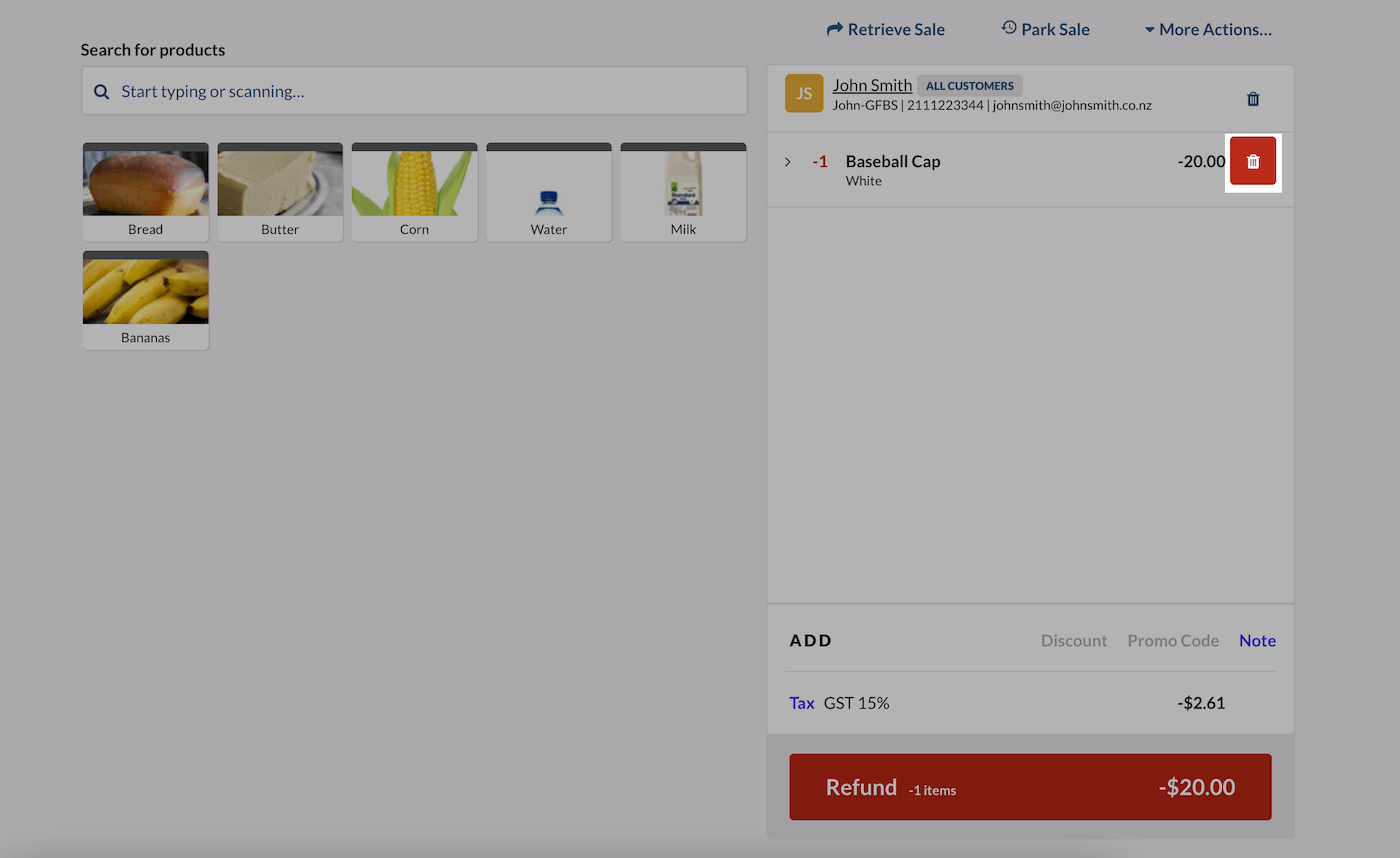Viewport: 1400px width, 858px height.
Task: Switch to the Promo Code tab
Action: coord(1173,640)
